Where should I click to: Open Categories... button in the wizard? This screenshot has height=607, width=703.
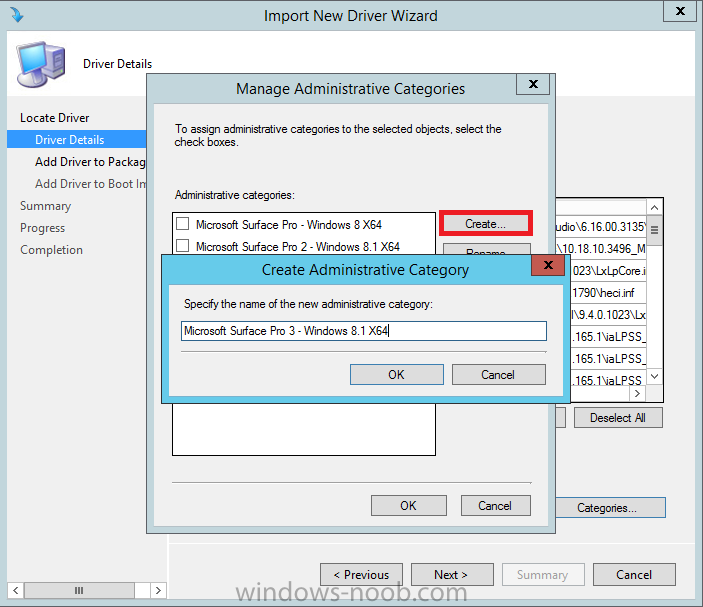click(610, 507)
